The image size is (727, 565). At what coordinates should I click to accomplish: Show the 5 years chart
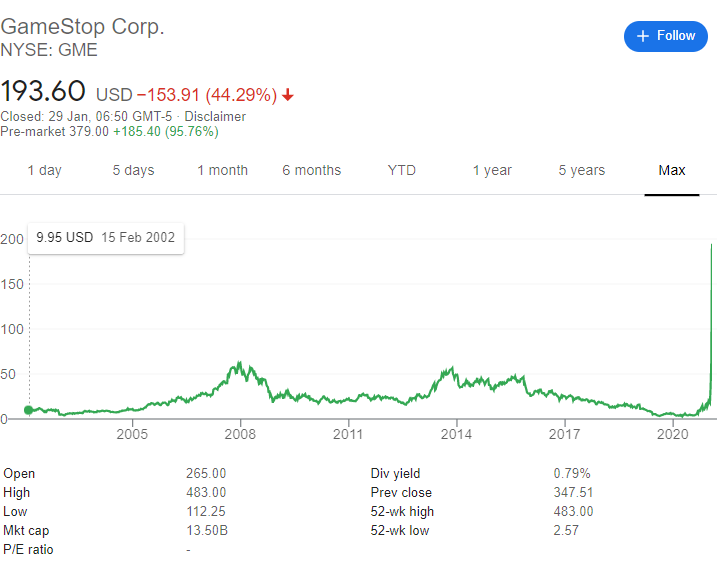click(582, 170)
